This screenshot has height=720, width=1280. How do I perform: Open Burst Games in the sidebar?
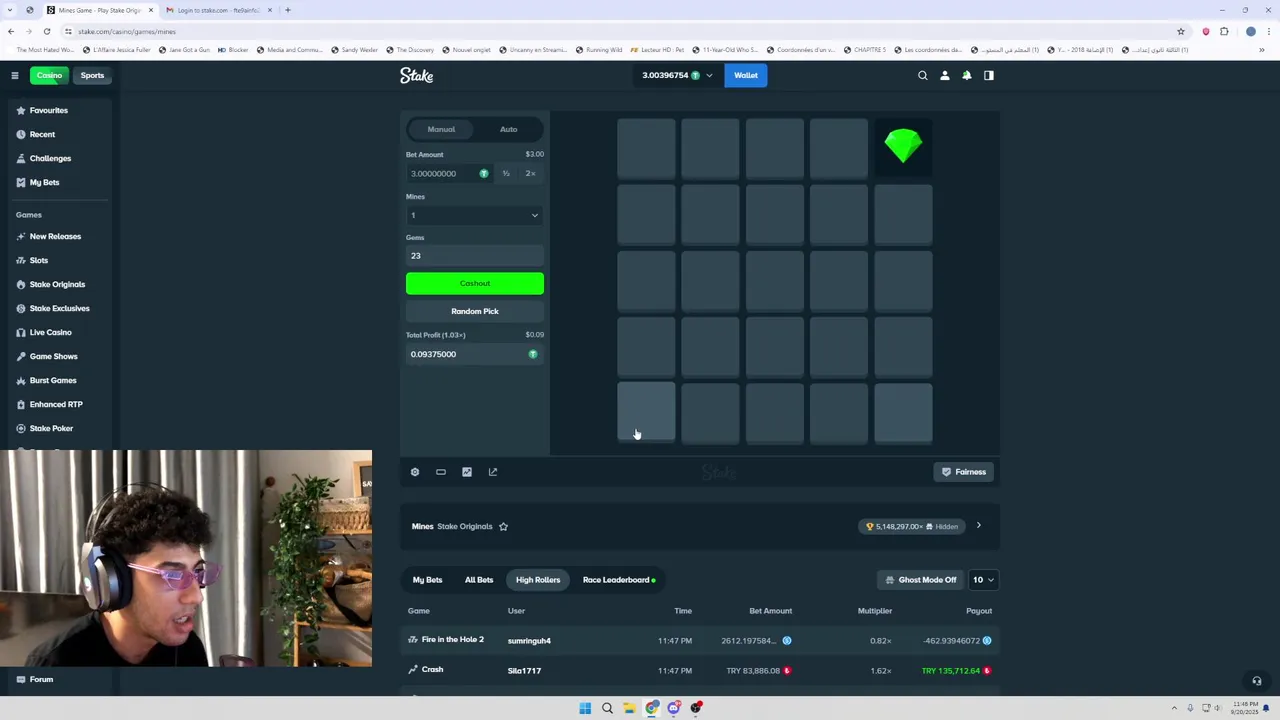pyautogui.click(x=53, y=380)
